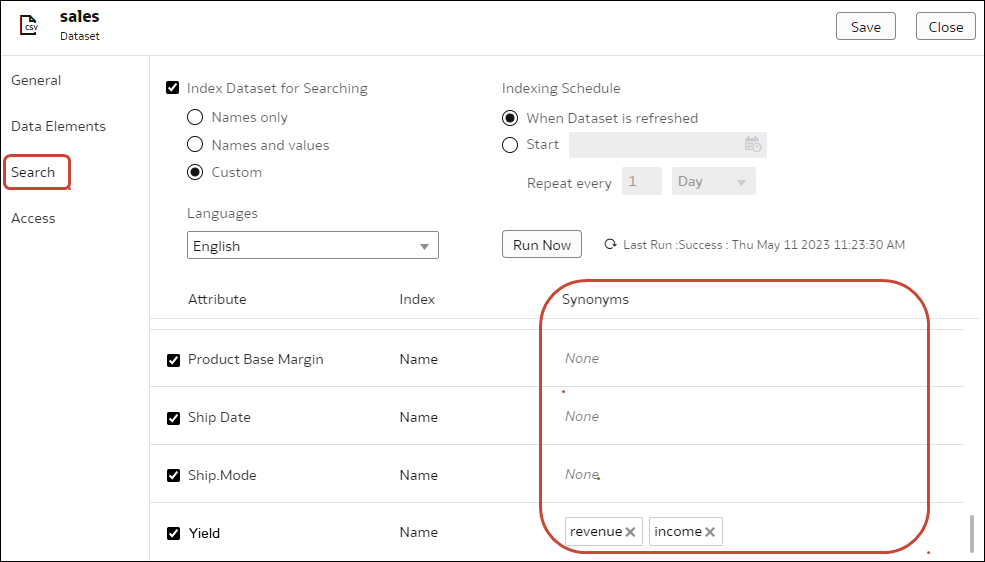The width and height of the screenshot is (985, 562).
Task: Click Index value for Product Base Margin
Action: click(418, 359)
